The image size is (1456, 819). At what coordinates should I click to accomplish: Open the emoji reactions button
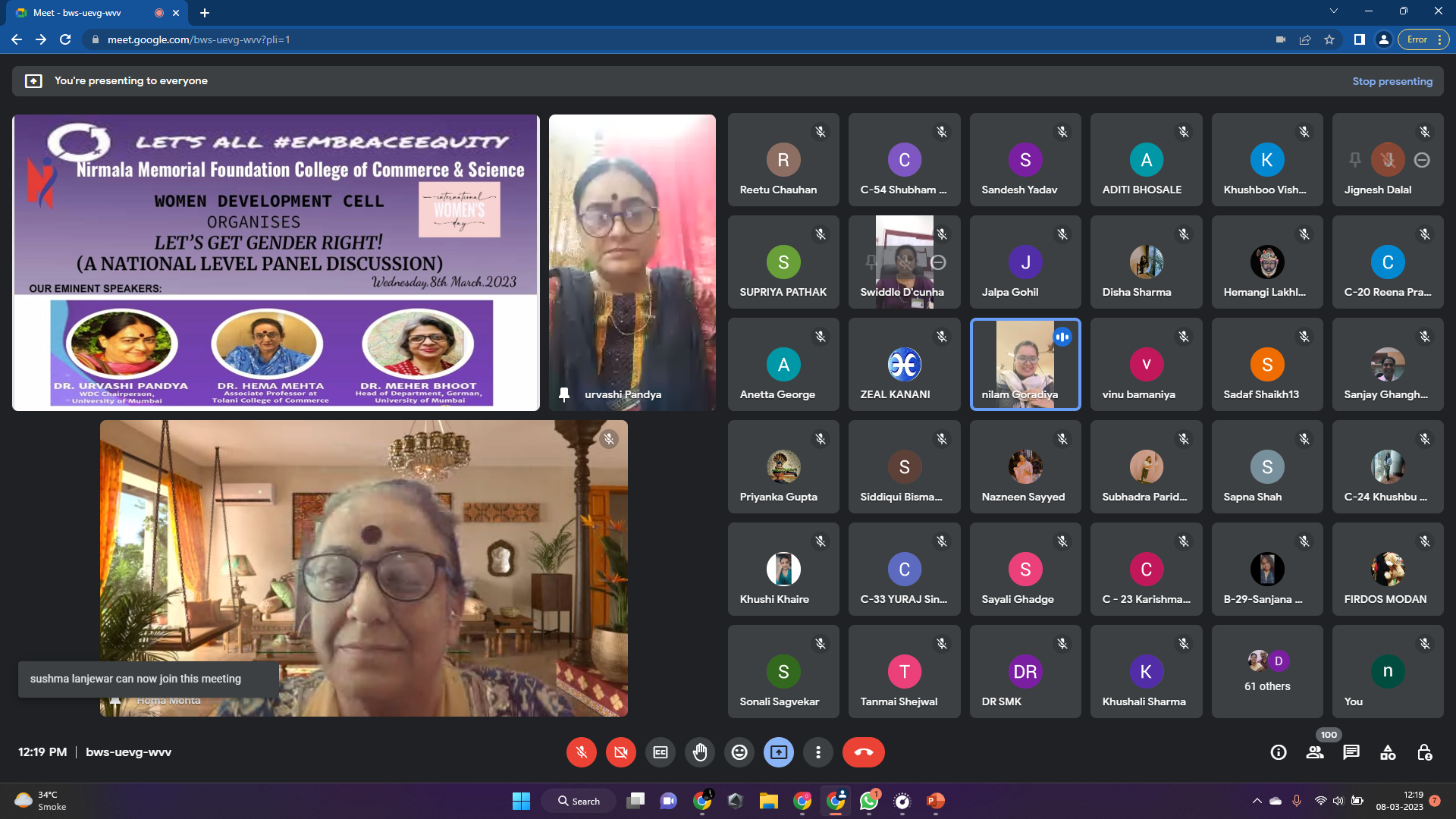coord(739,752)
